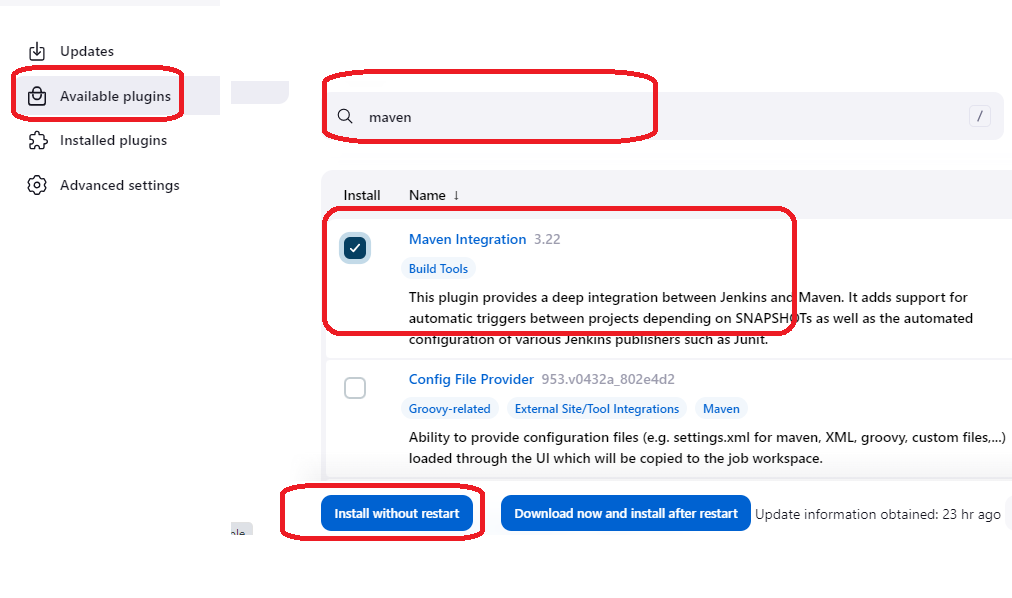Click the Name column header

tap(427, 195)
